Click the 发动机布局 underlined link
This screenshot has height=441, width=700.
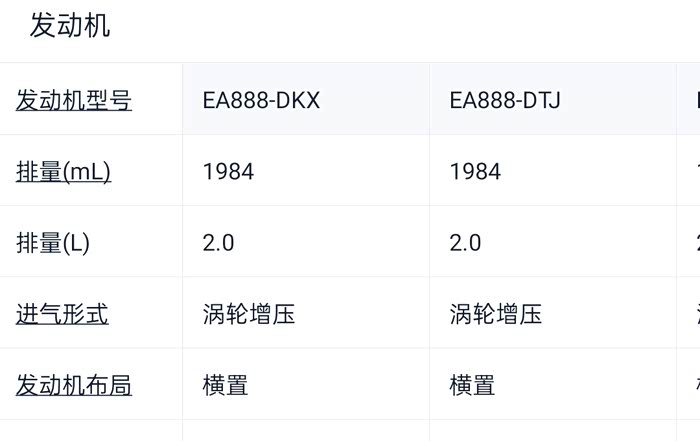[74, 385]
